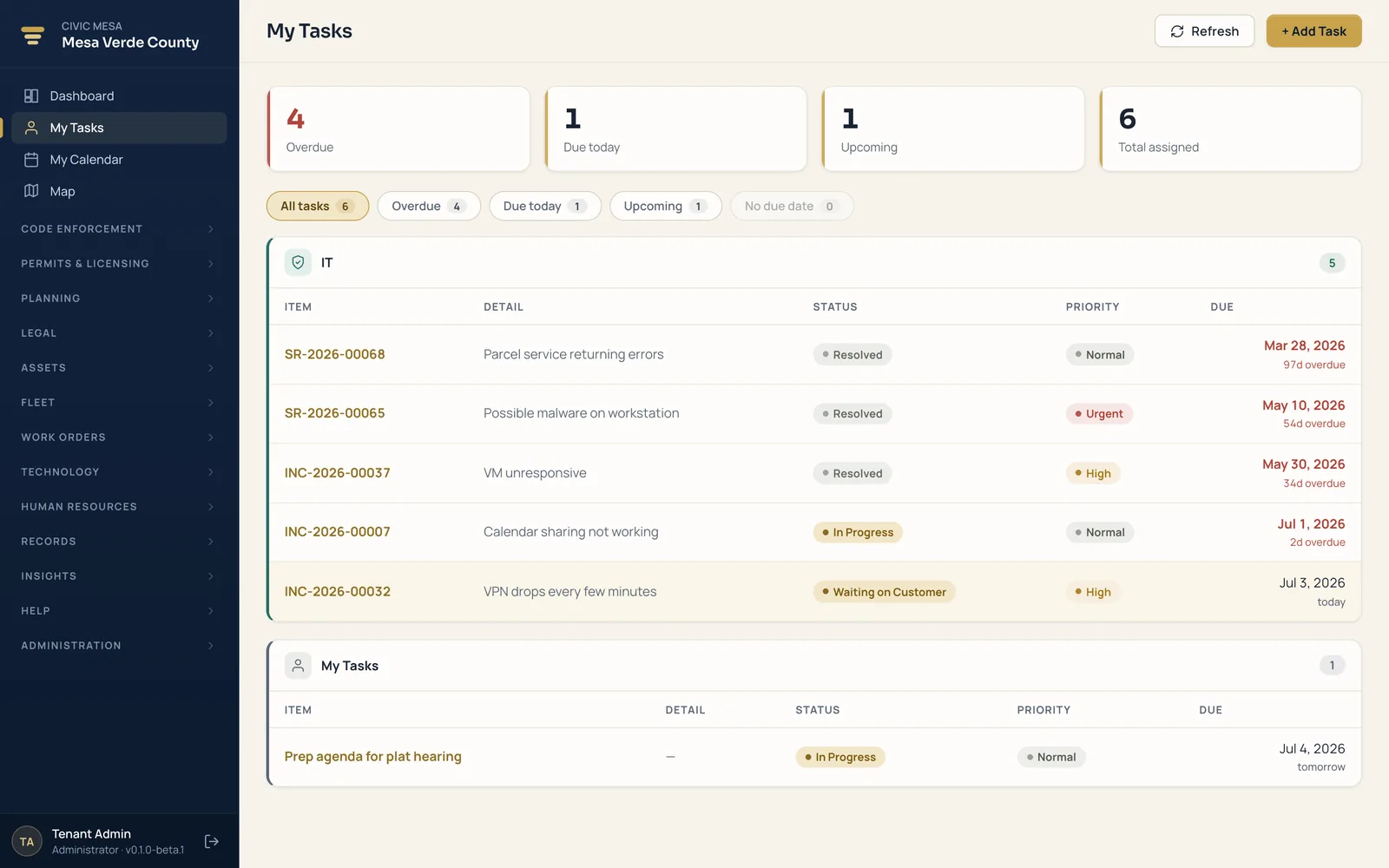Click 'Possible malware on workstation' detail text
1389x868 pixels.
coord(582,413)
